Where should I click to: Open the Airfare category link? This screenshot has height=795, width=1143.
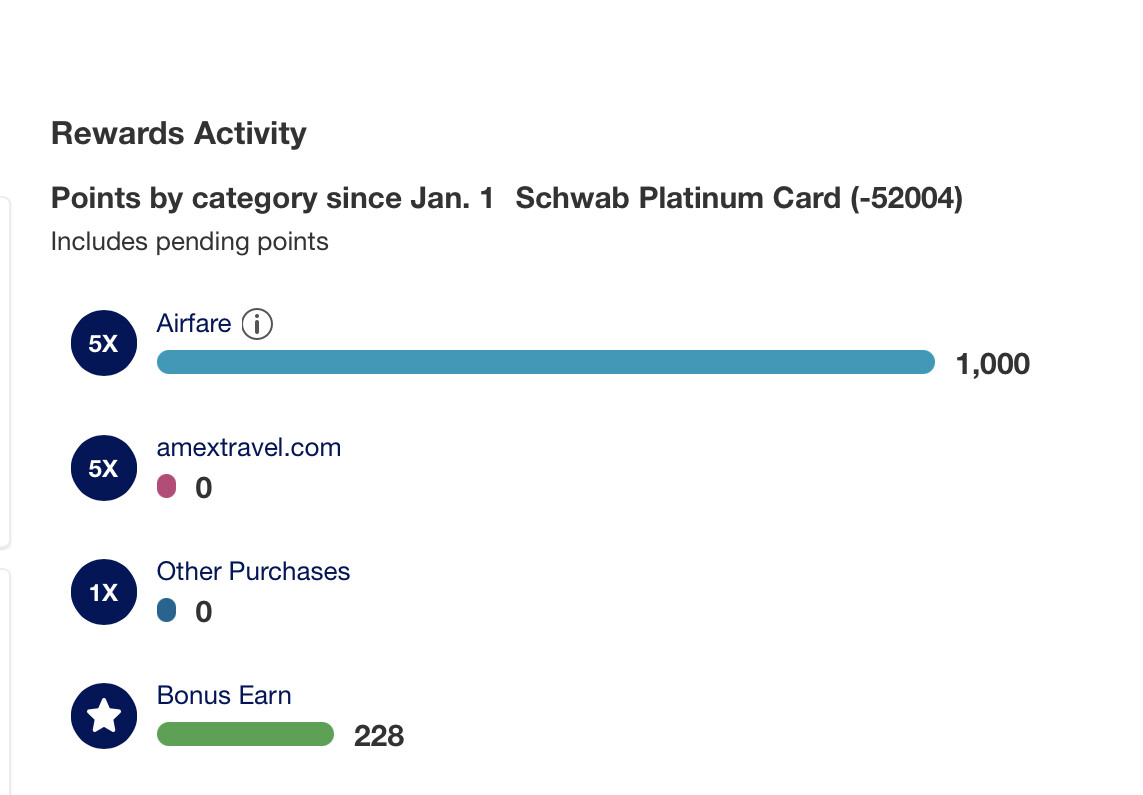[194, 324]
